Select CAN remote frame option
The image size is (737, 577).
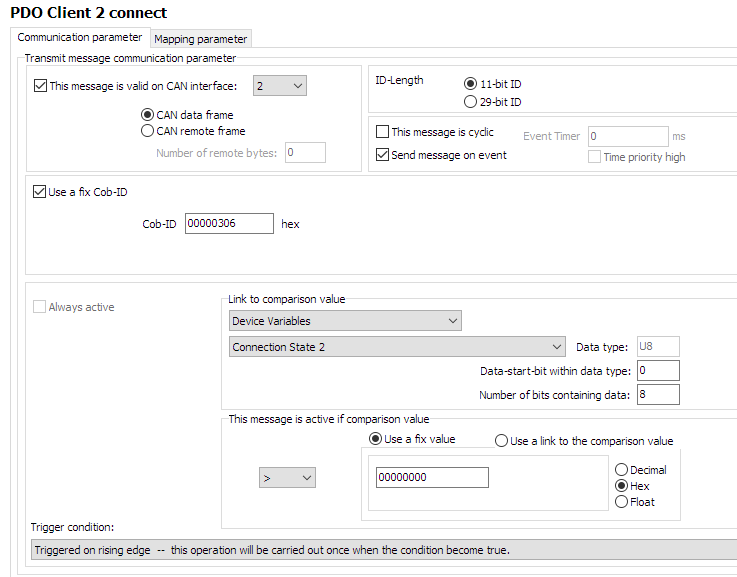point(148,131)
